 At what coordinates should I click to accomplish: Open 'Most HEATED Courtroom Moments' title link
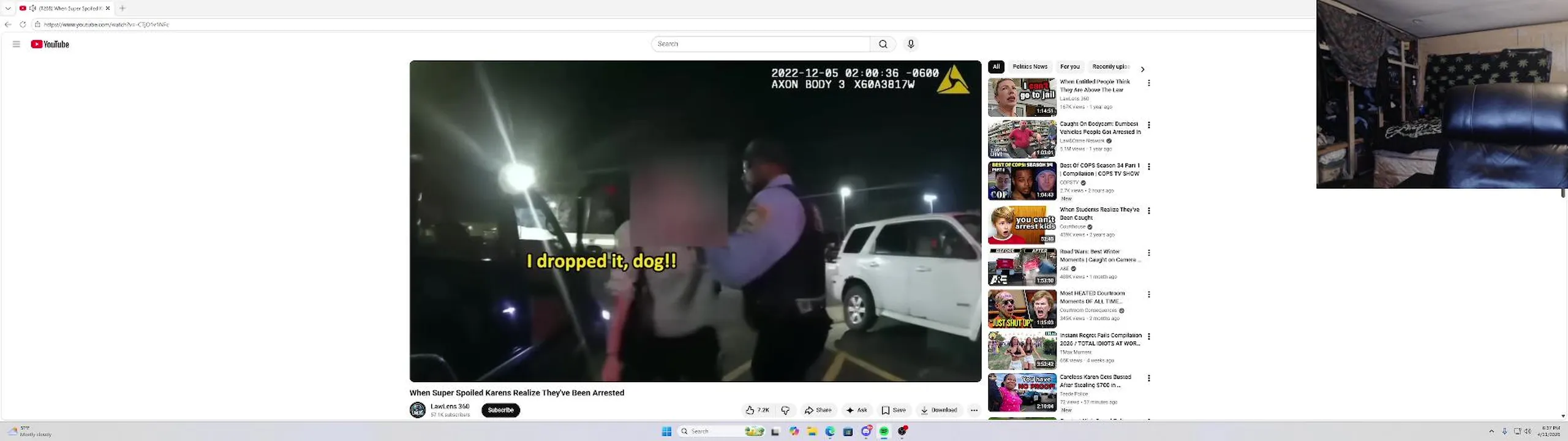[1092, 297]
